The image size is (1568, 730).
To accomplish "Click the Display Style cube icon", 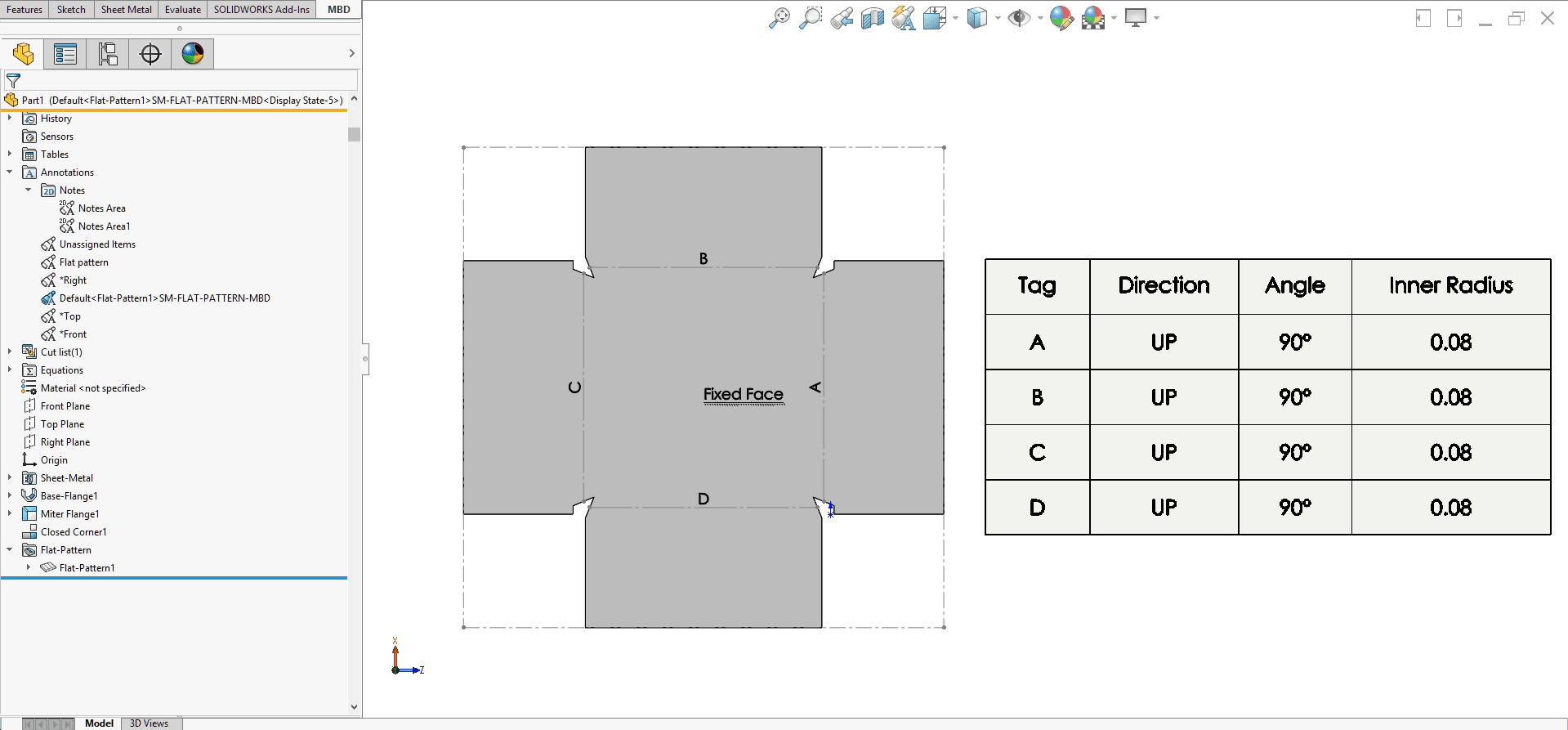I will [x=977, y=18].
